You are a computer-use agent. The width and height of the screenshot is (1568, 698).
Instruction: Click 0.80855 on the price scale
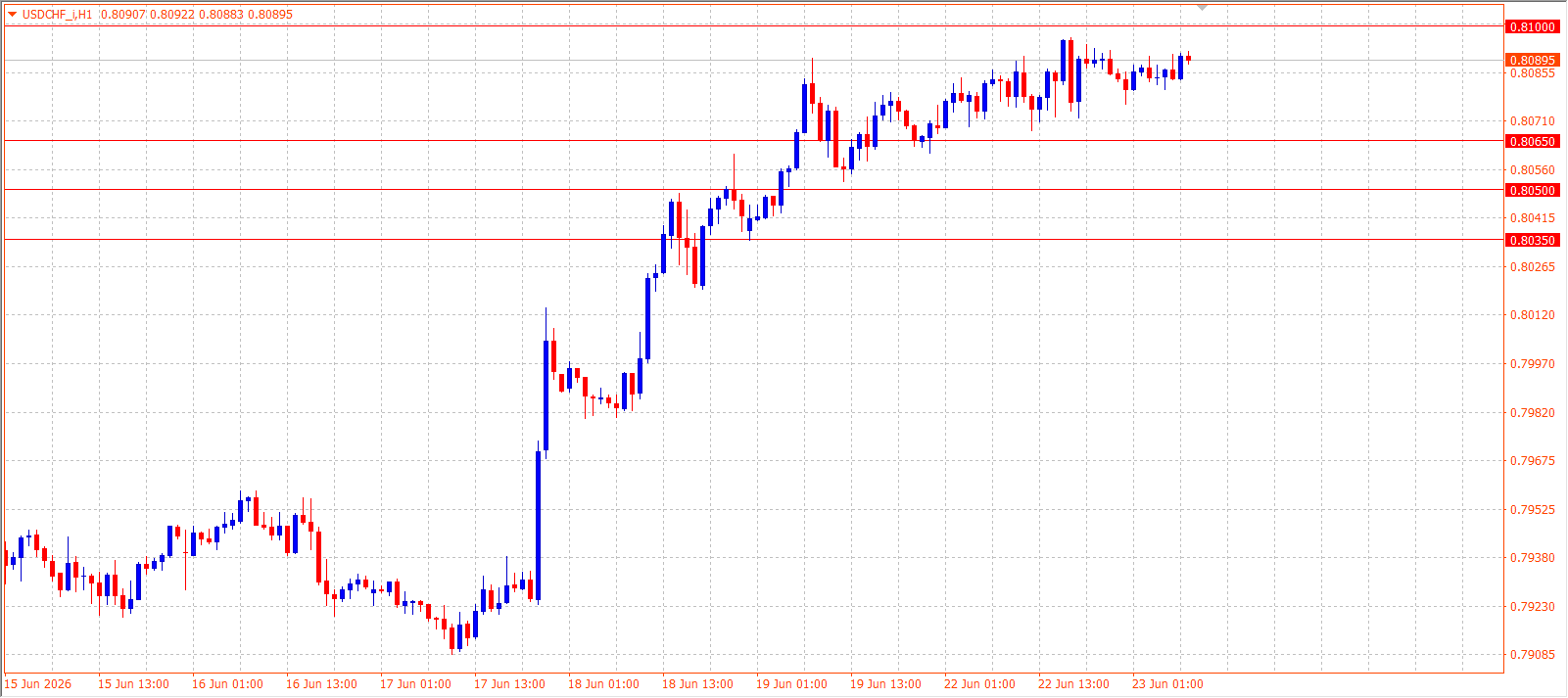point(1533,73)
